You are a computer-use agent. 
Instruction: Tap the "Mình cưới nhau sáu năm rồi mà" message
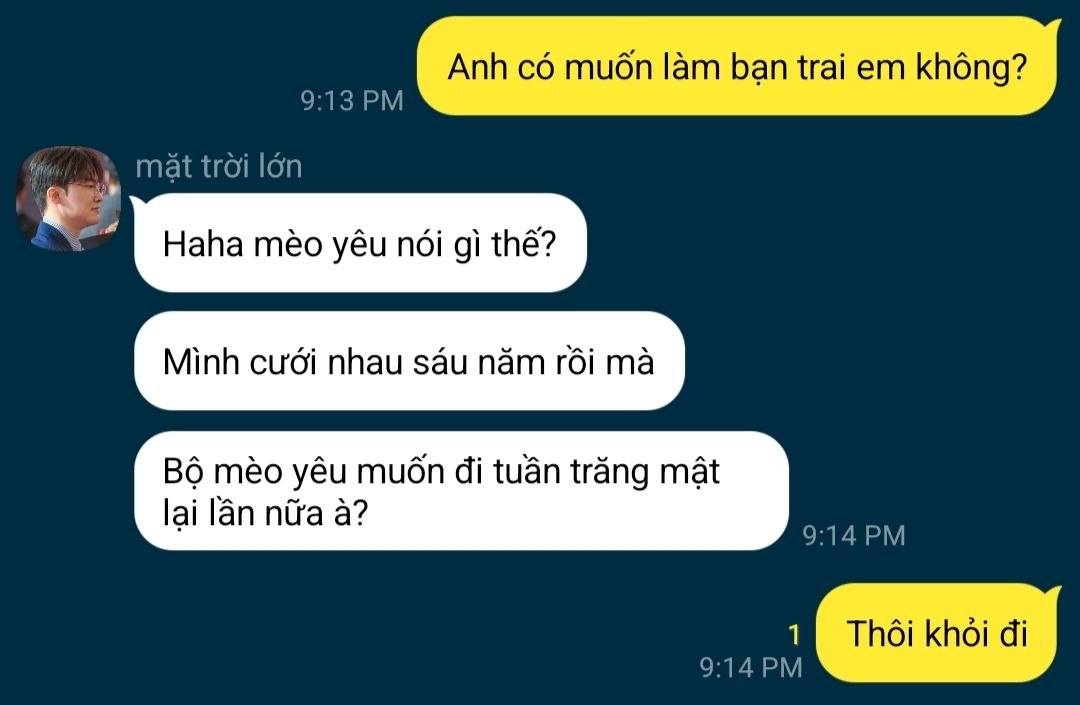(x=409, y=361)
